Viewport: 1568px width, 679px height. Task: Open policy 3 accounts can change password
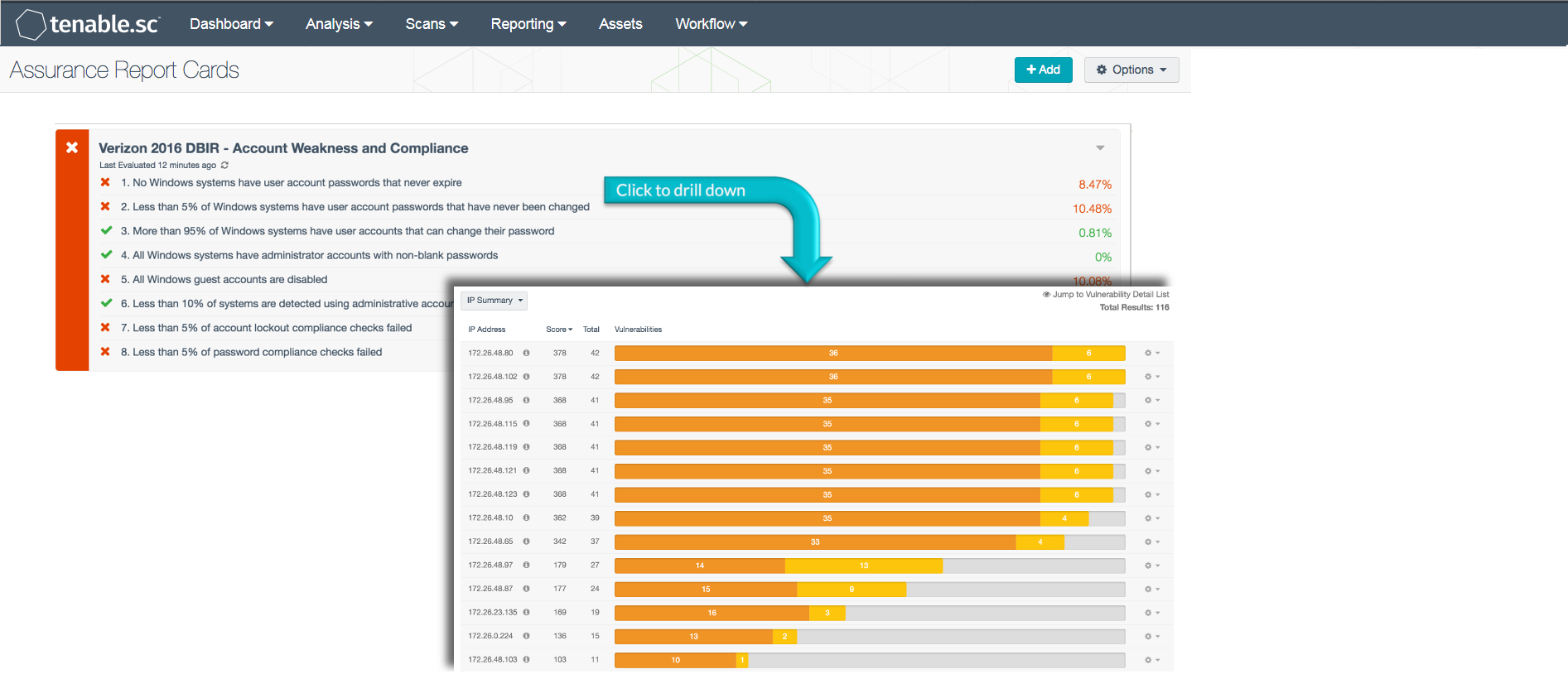[x=338, y=231]
